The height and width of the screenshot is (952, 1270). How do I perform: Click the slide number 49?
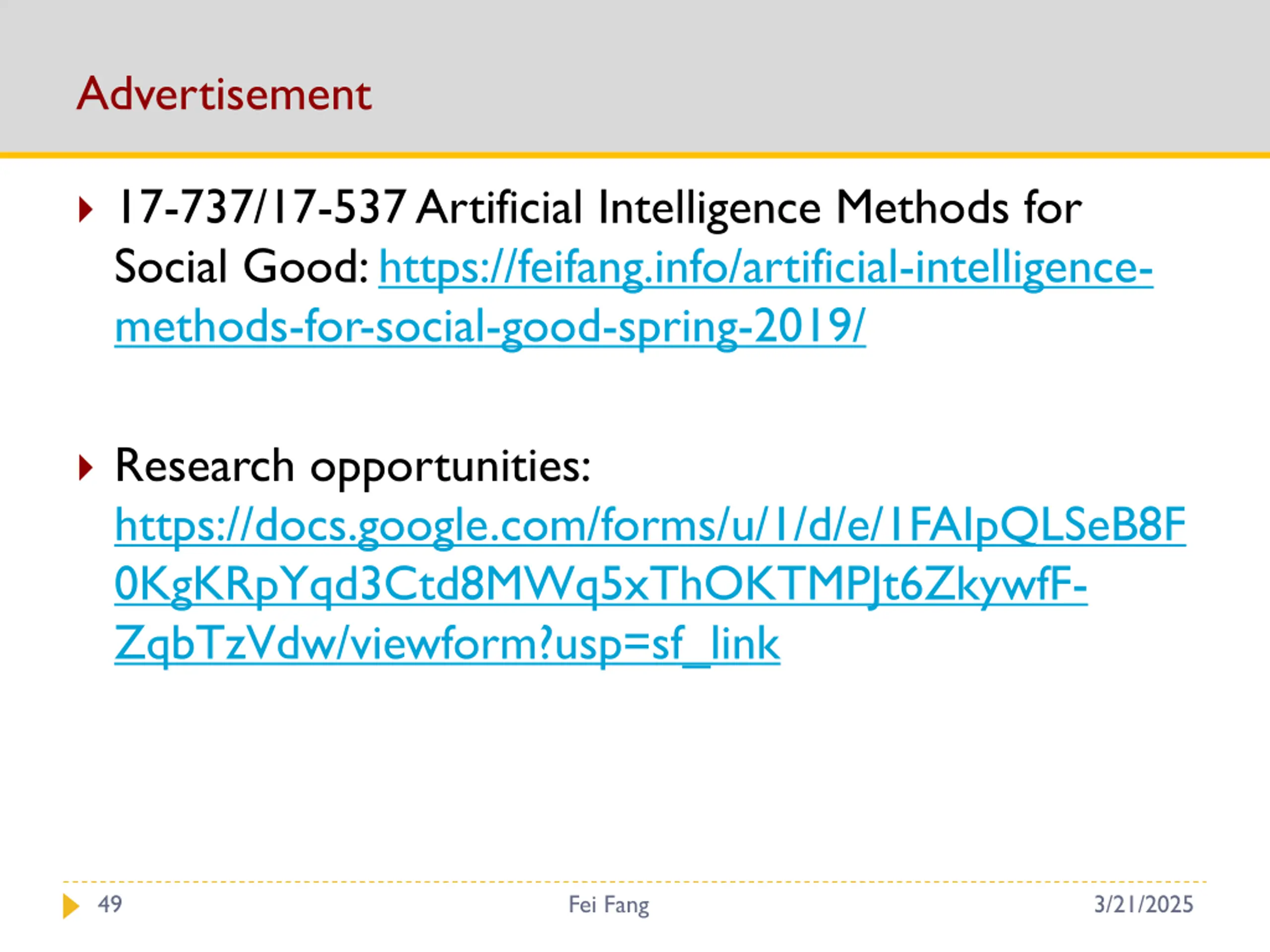coord(110,904)
